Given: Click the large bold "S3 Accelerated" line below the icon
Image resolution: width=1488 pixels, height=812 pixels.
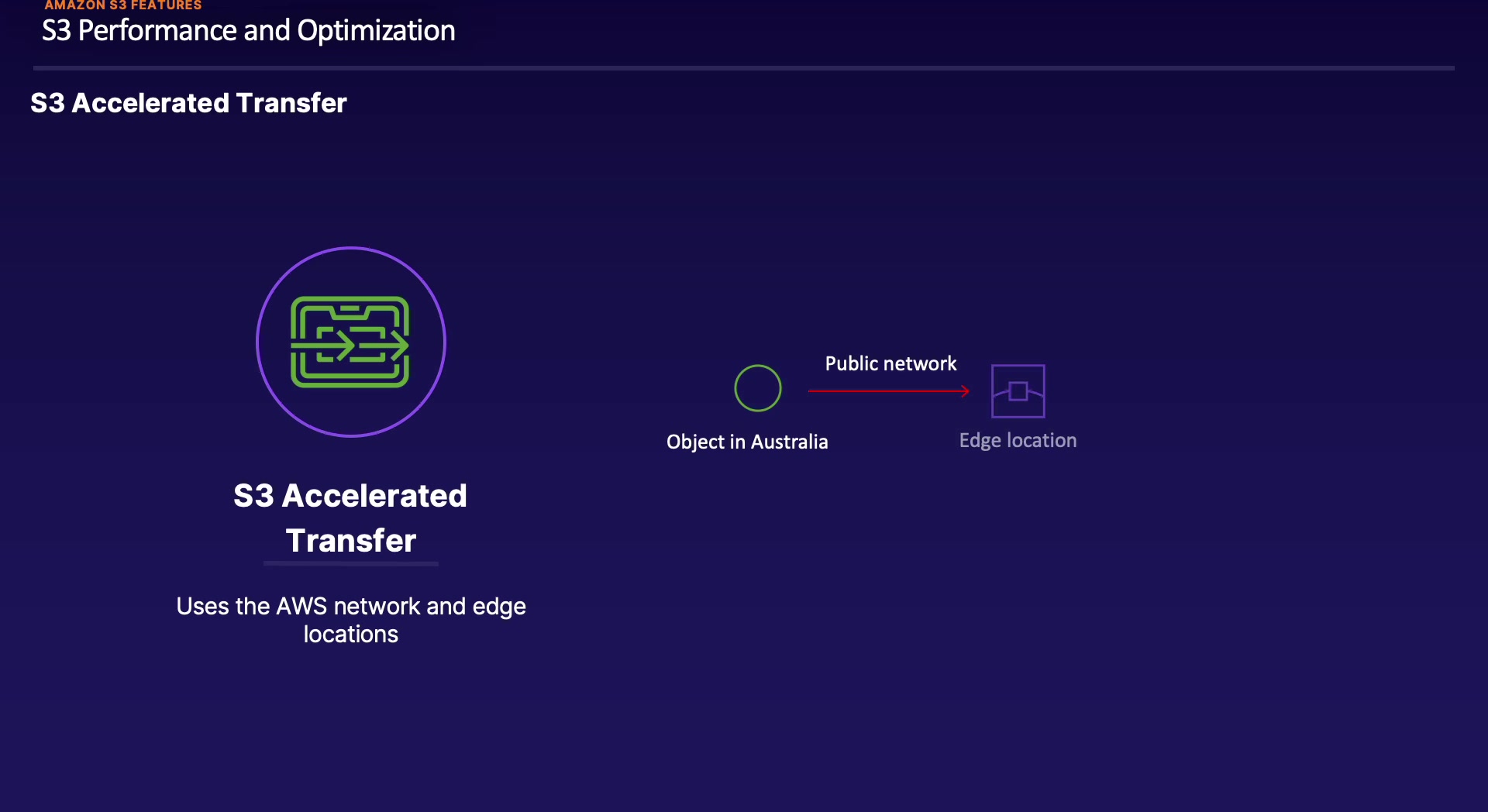Looking at the screenshot, I should click(350, 496).
